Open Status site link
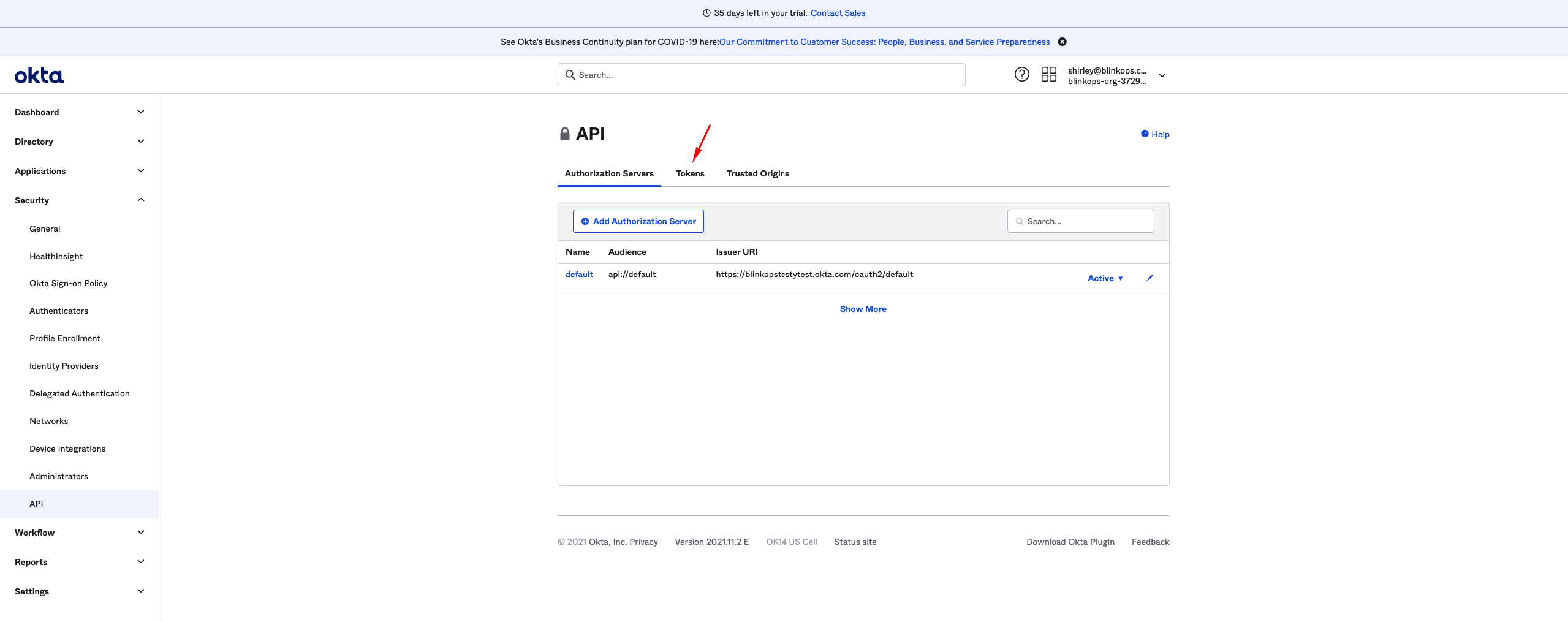Image resolution: width=1568 pixels, height=622 pixels. click(x=855, y=542)
